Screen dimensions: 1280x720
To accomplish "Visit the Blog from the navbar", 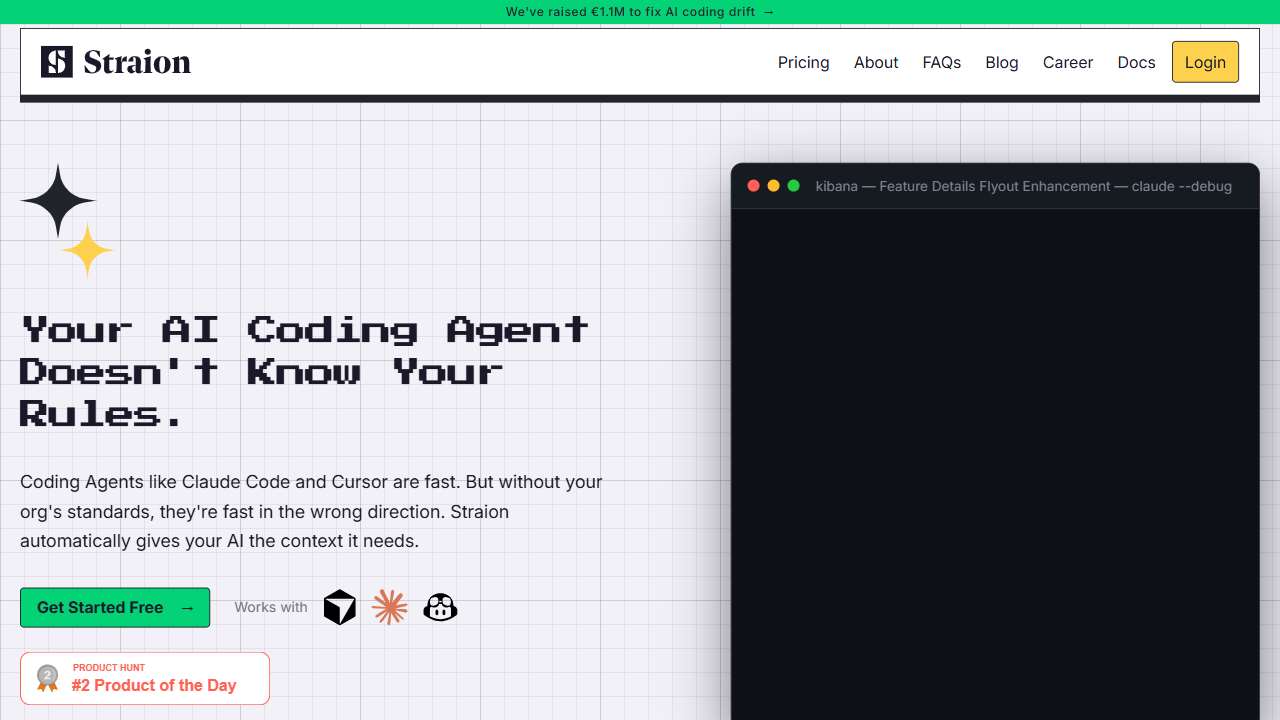I will 1001,62.
